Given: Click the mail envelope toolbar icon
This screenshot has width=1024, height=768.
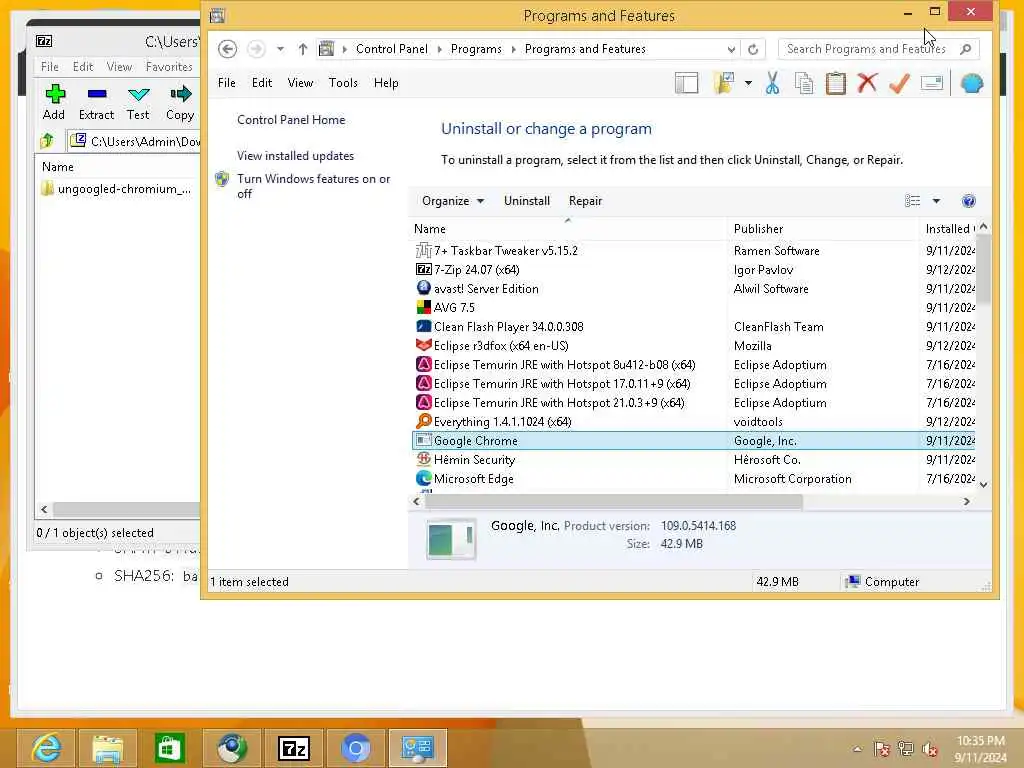Looking at the screenshot, I should click(932, 84).
